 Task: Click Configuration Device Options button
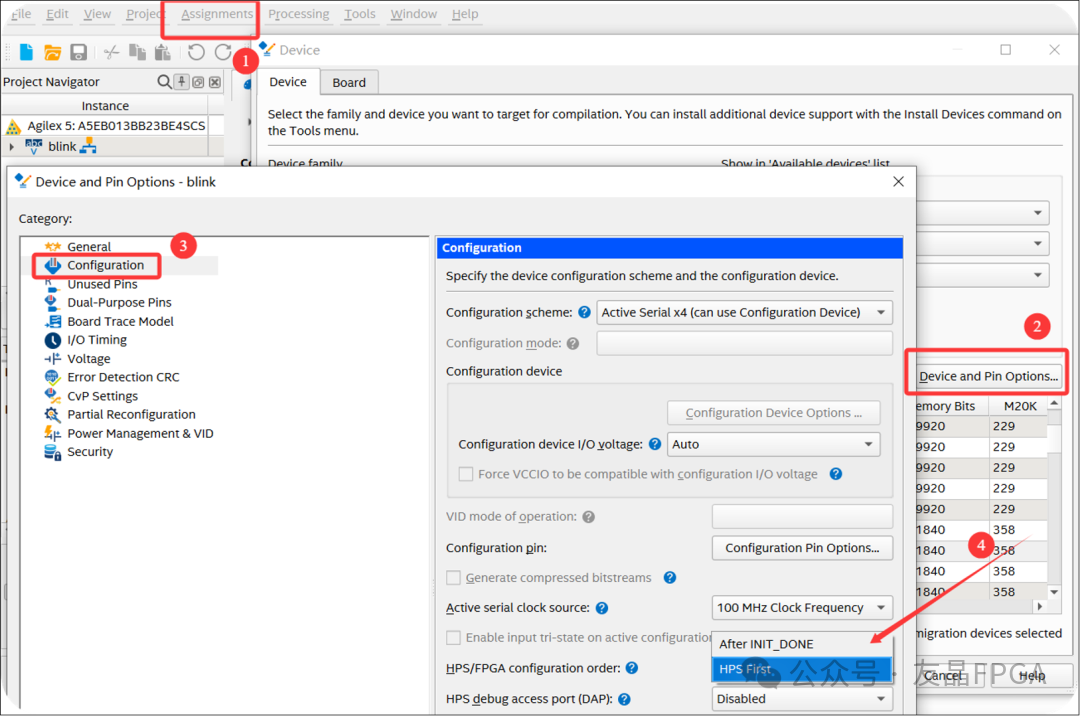[x=773, y=413]
